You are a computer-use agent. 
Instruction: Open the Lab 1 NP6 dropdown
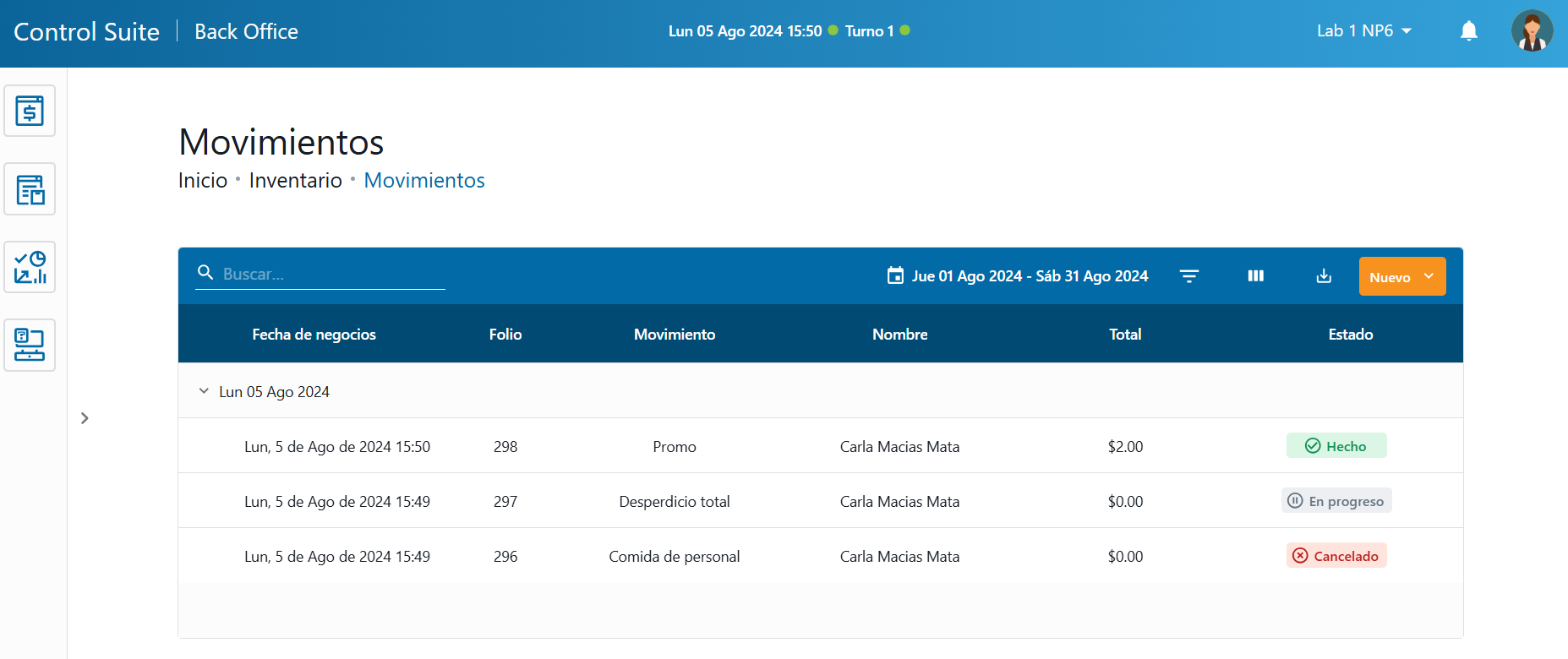pyautogui.click(x=1363, y=31)
